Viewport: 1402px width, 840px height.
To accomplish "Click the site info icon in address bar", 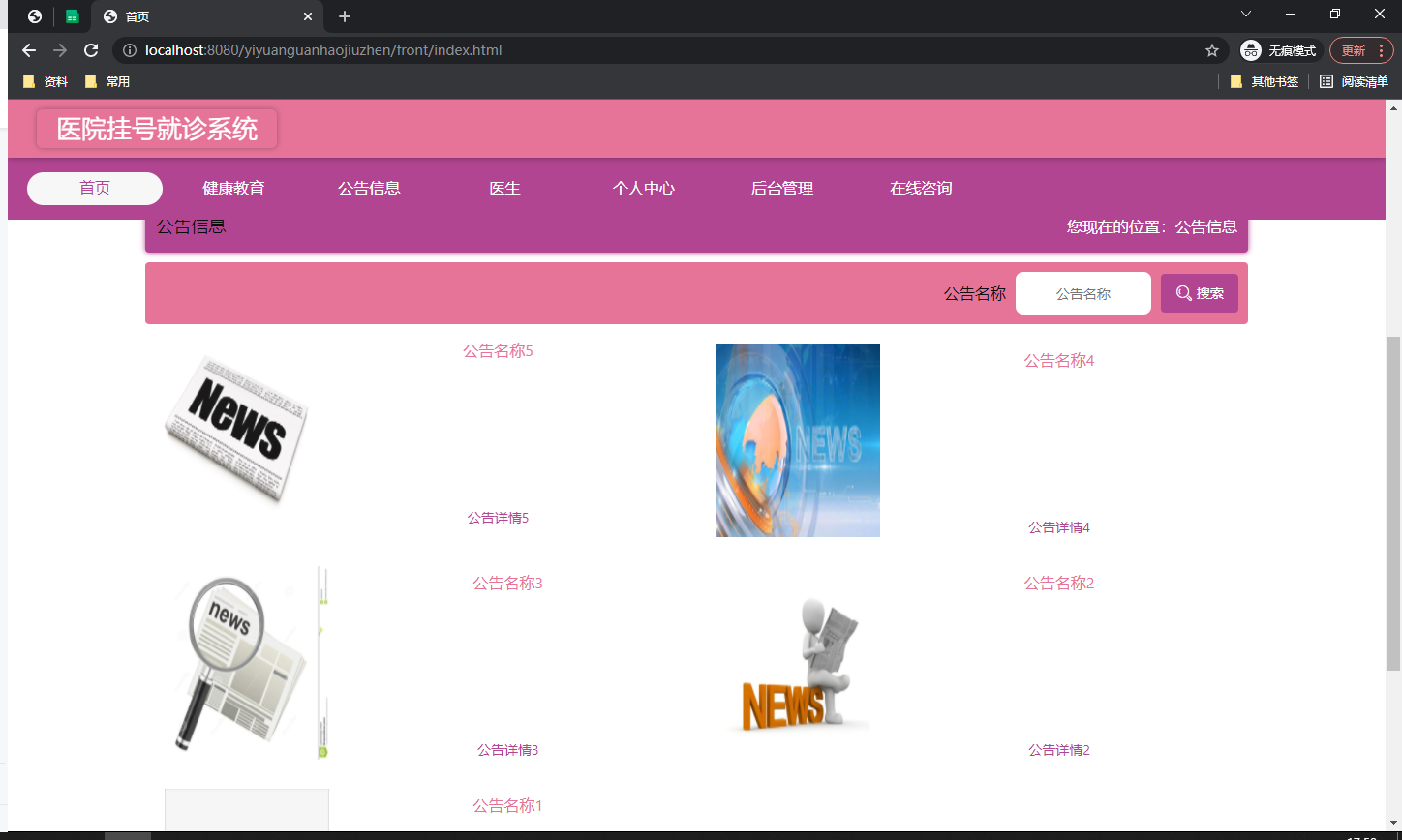I will (130, 50).
